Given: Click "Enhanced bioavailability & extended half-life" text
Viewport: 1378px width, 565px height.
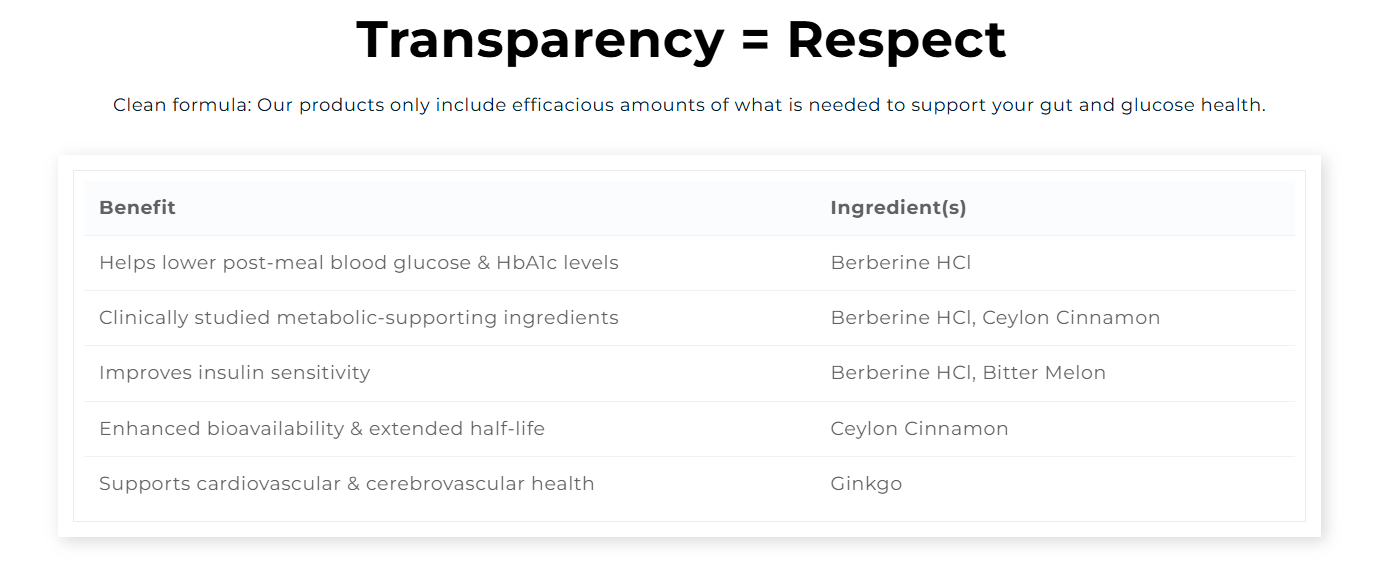Looking at the screenshot, I should (x=321, y=429).
